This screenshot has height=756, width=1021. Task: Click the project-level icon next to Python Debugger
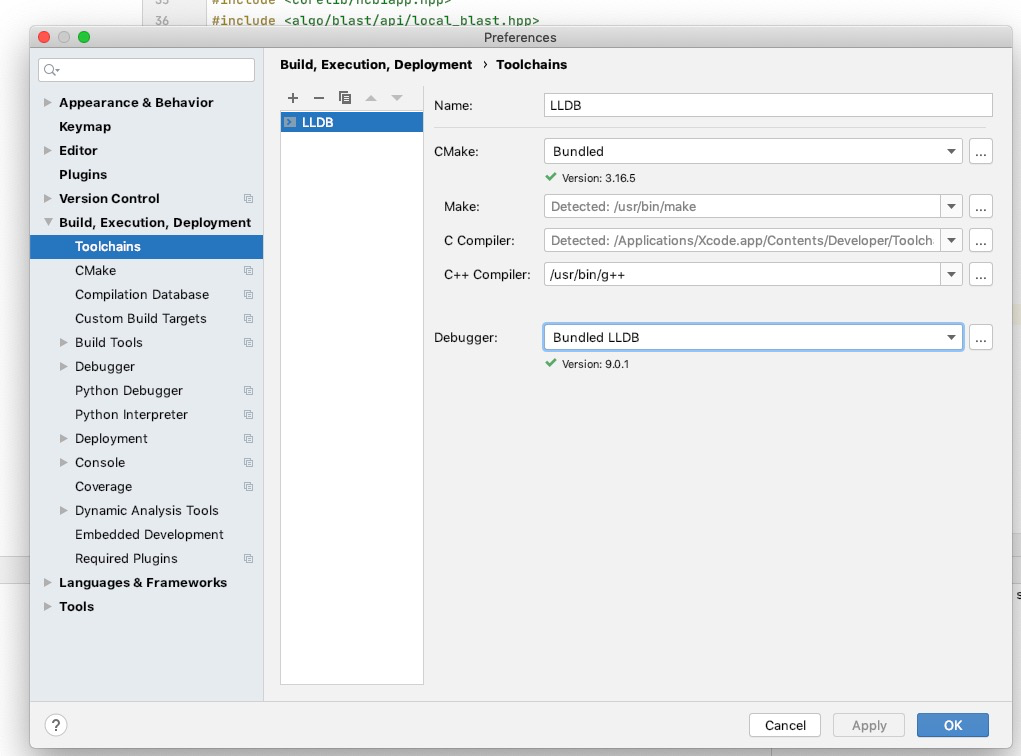click(x=248, y=391)
